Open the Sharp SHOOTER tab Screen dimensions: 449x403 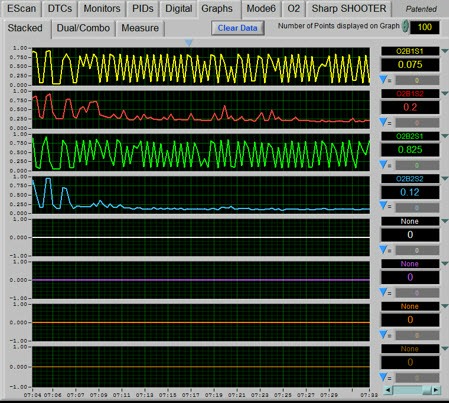[349, 9]
